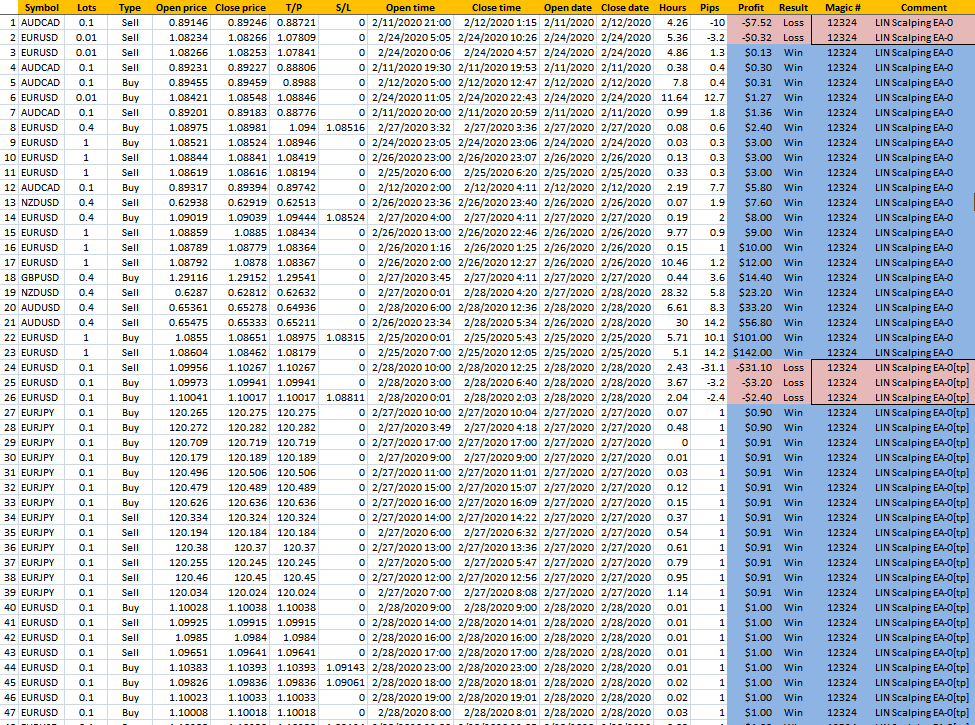Click the -$0.32 profit cell
Viewport: 975px width, 725px height.
[x=751, y=37]
